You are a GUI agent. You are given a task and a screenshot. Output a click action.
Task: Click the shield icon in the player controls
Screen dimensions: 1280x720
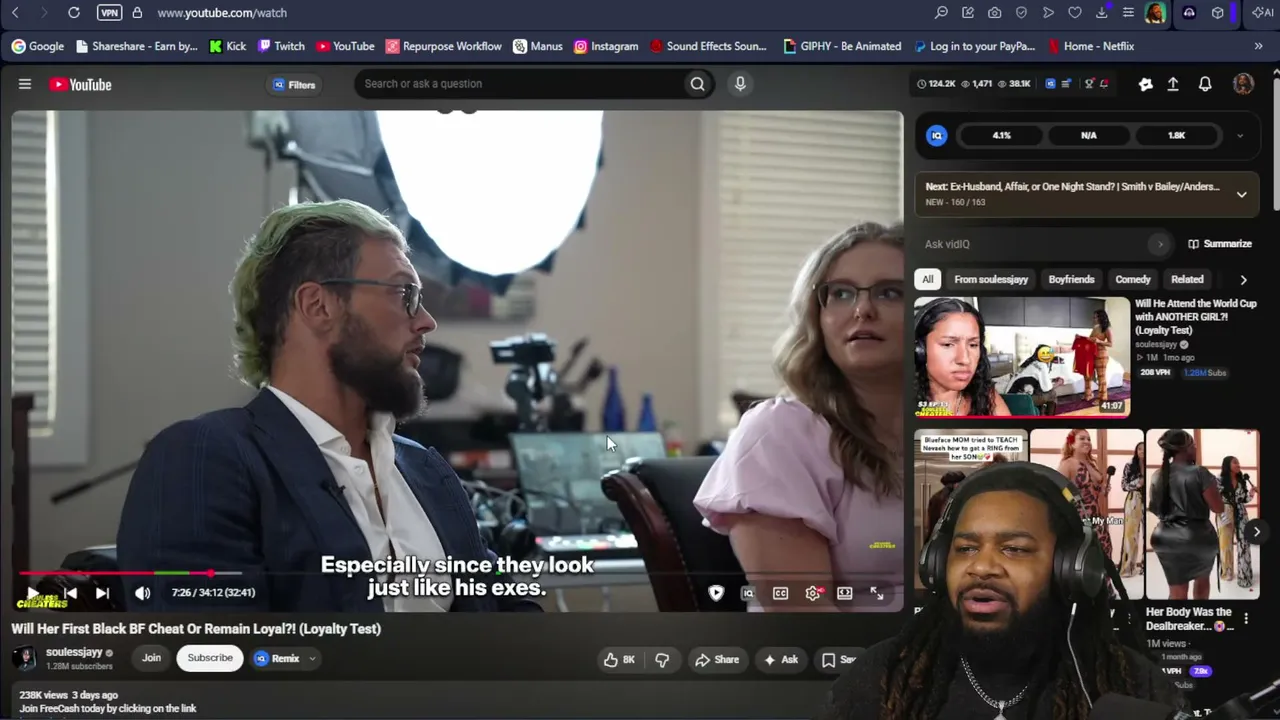click(x=716, y=593)
